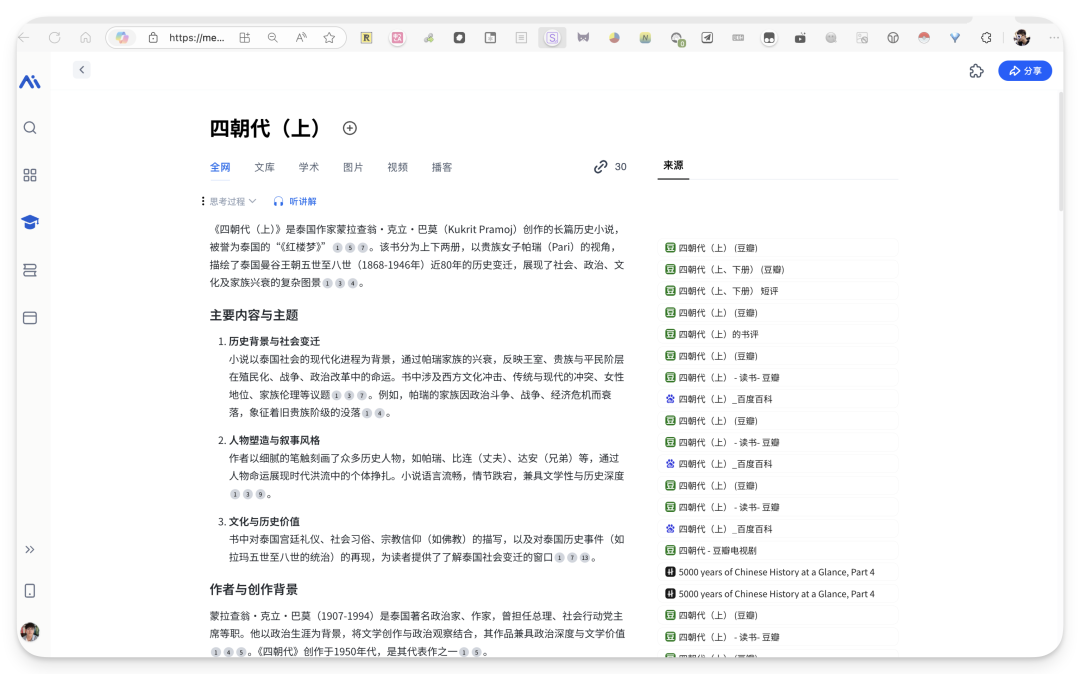This screenshot has height=674, width=1080.
Task: Open the apps grid icon in sidebar
Action: (30, 176)
